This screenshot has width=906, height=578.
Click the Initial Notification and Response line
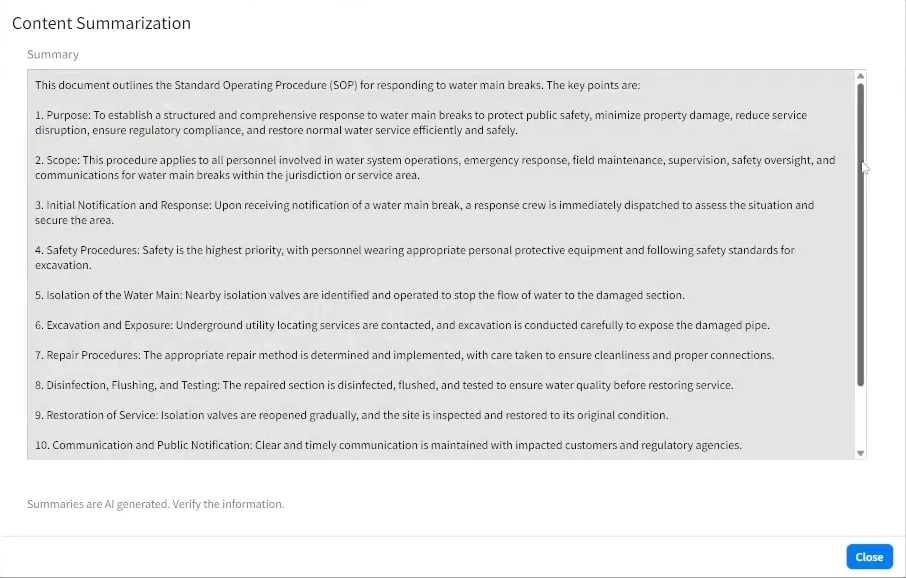425,212
